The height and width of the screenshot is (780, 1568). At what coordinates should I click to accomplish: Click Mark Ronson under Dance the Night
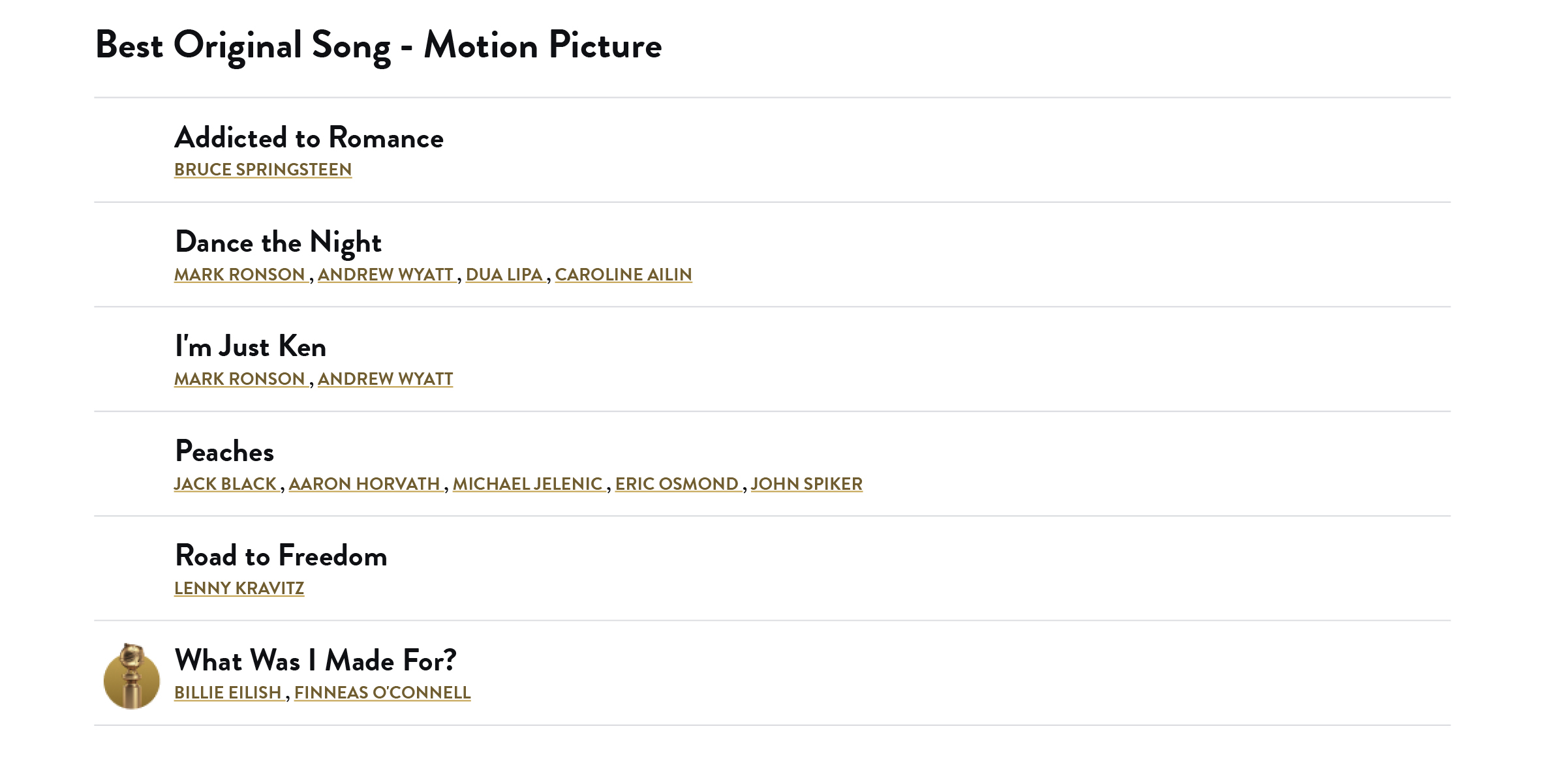[239, 275]
